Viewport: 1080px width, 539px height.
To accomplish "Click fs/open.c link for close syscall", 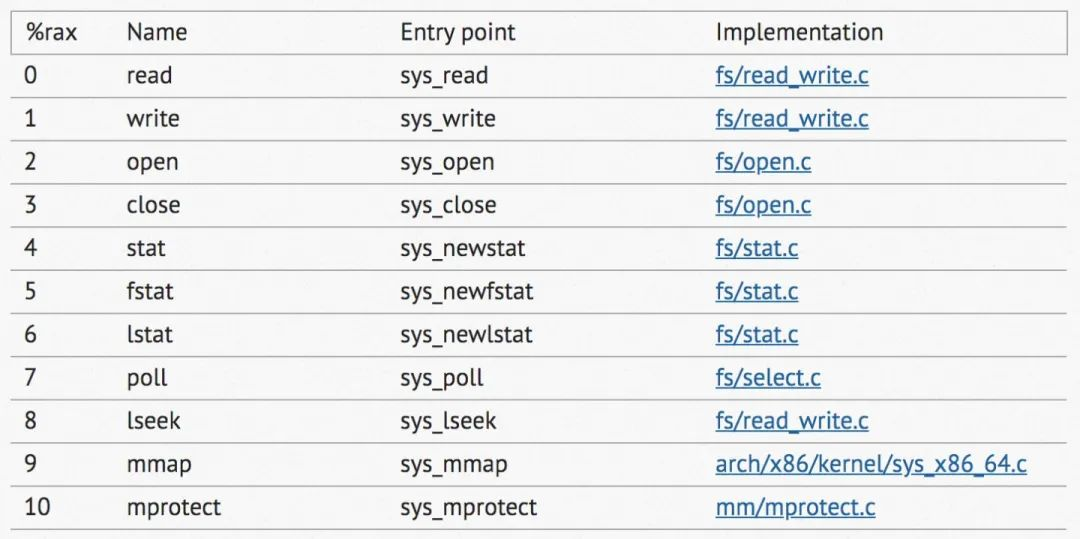I will click(762, 205).
